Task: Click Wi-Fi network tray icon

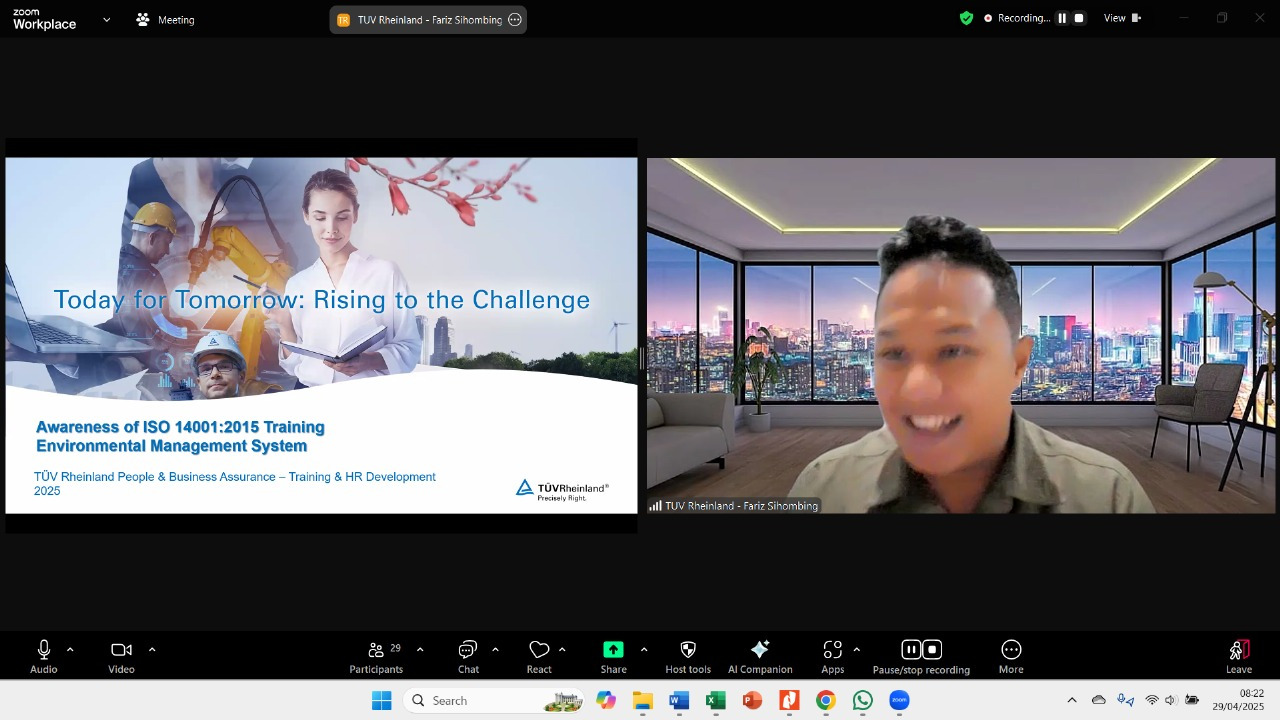Action: pos(1152,700)
